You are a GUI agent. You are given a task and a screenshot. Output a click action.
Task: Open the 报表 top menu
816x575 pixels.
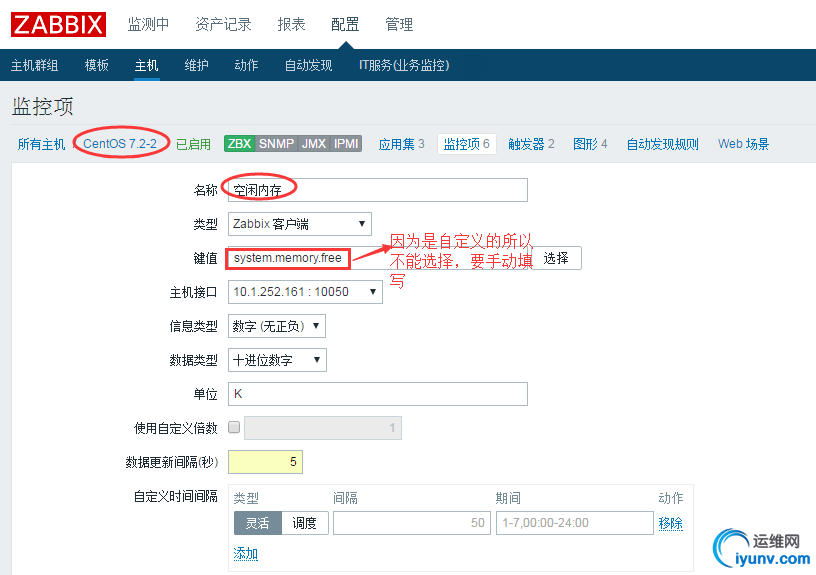click(291, 24)
